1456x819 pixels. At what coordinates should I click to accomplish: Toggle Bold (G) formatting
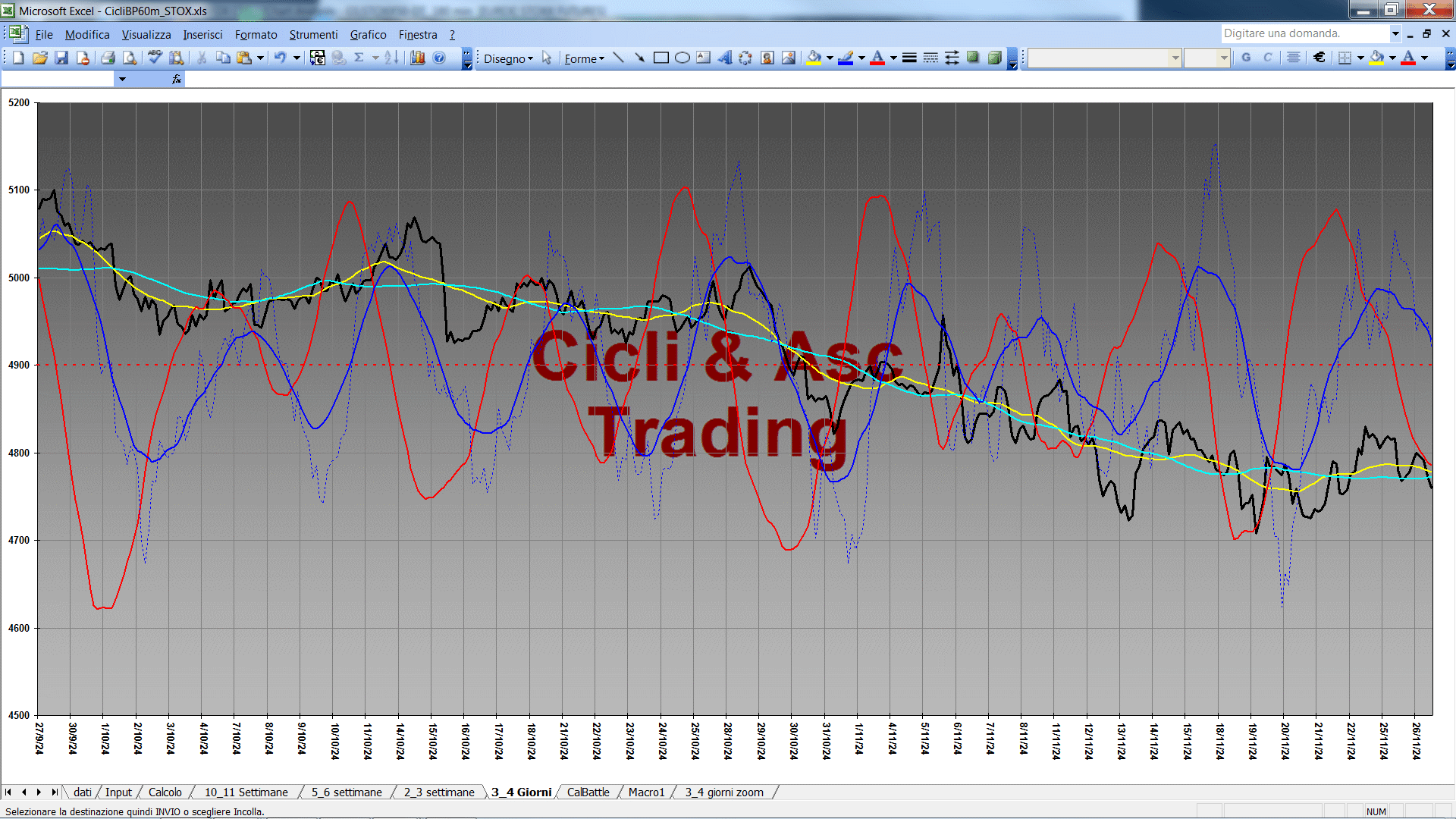click(x=1246, y=58)
